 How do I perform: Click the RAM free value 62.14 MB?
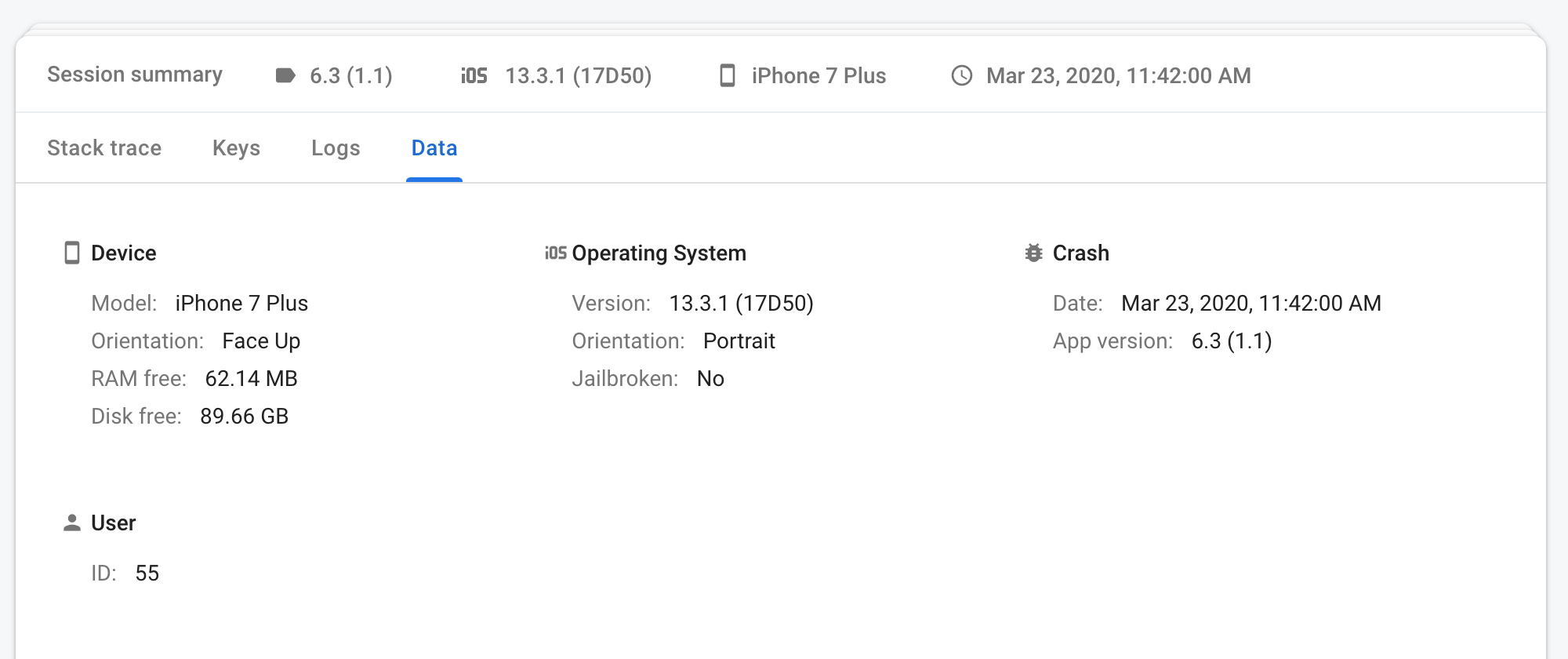(x=251, y=378)
